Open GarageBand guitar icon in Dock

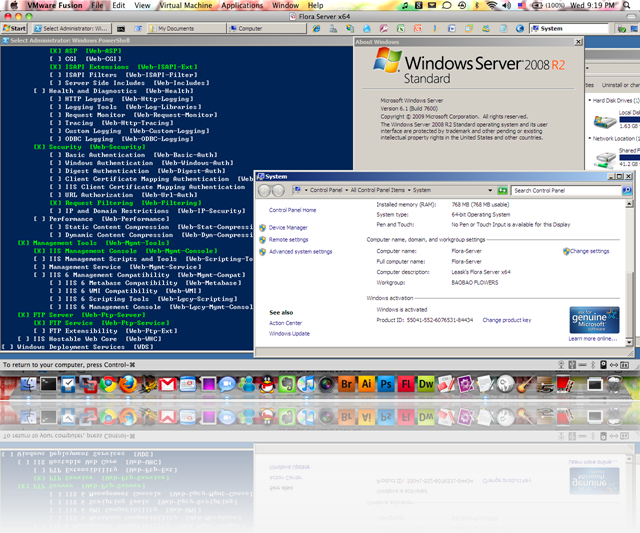coord(525,384)
